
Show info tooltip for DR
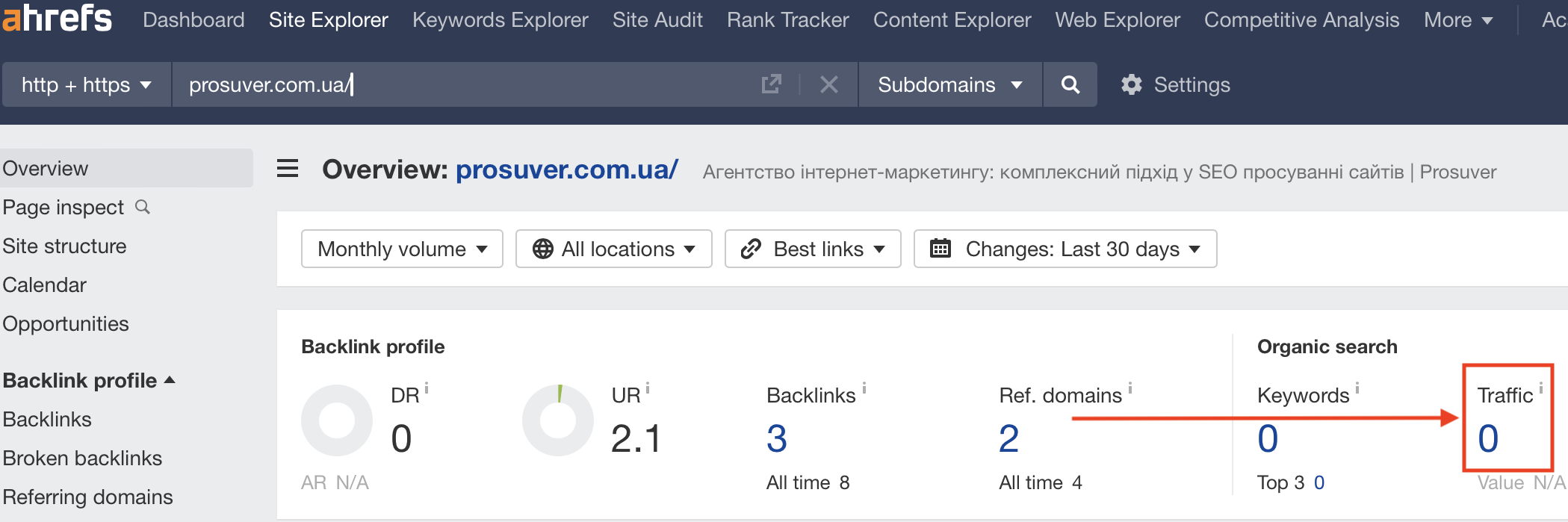point(427,388)
